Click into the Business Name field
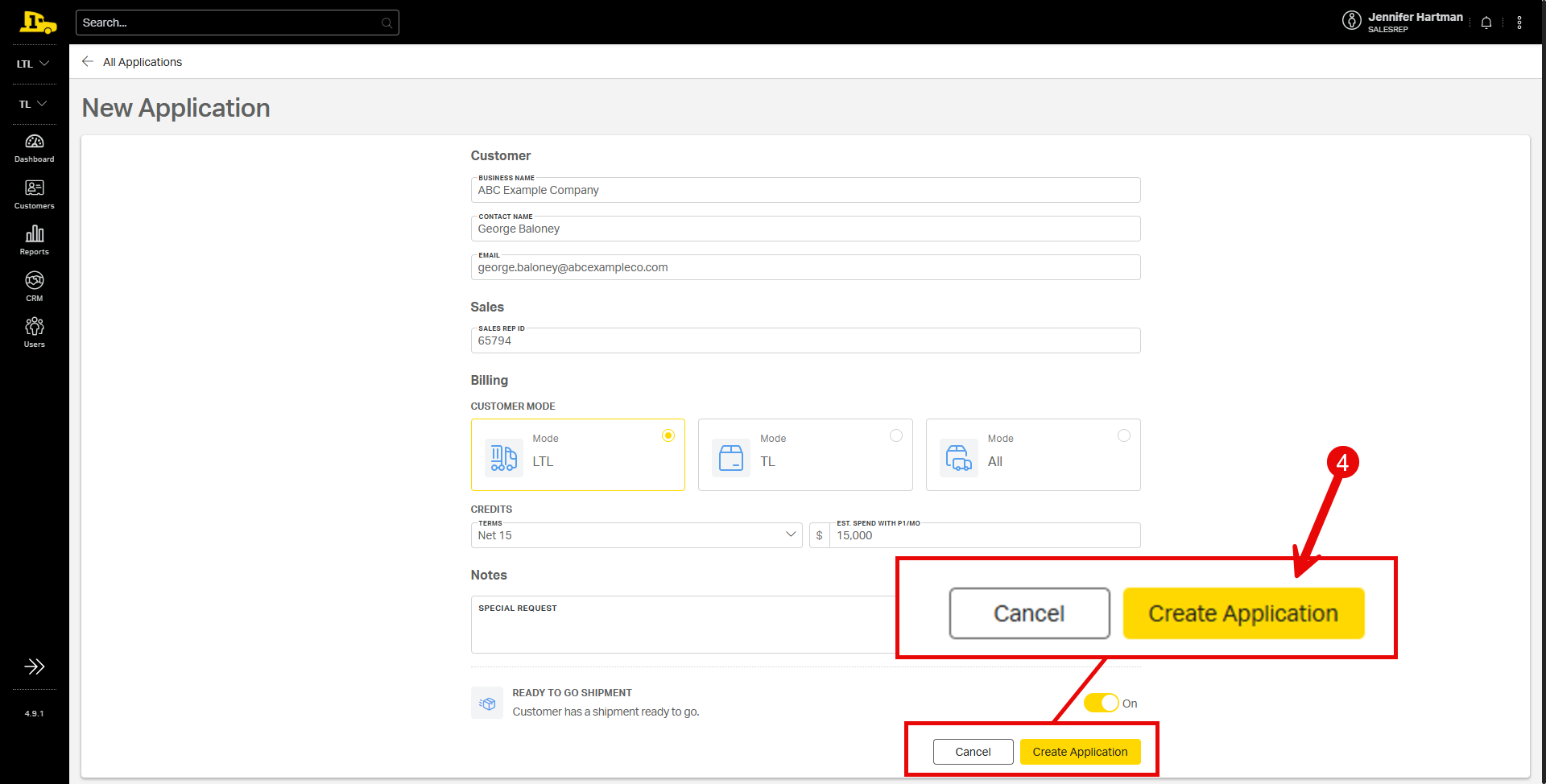The width and height of the screenshot is (1546, 784). coord(805,191)
